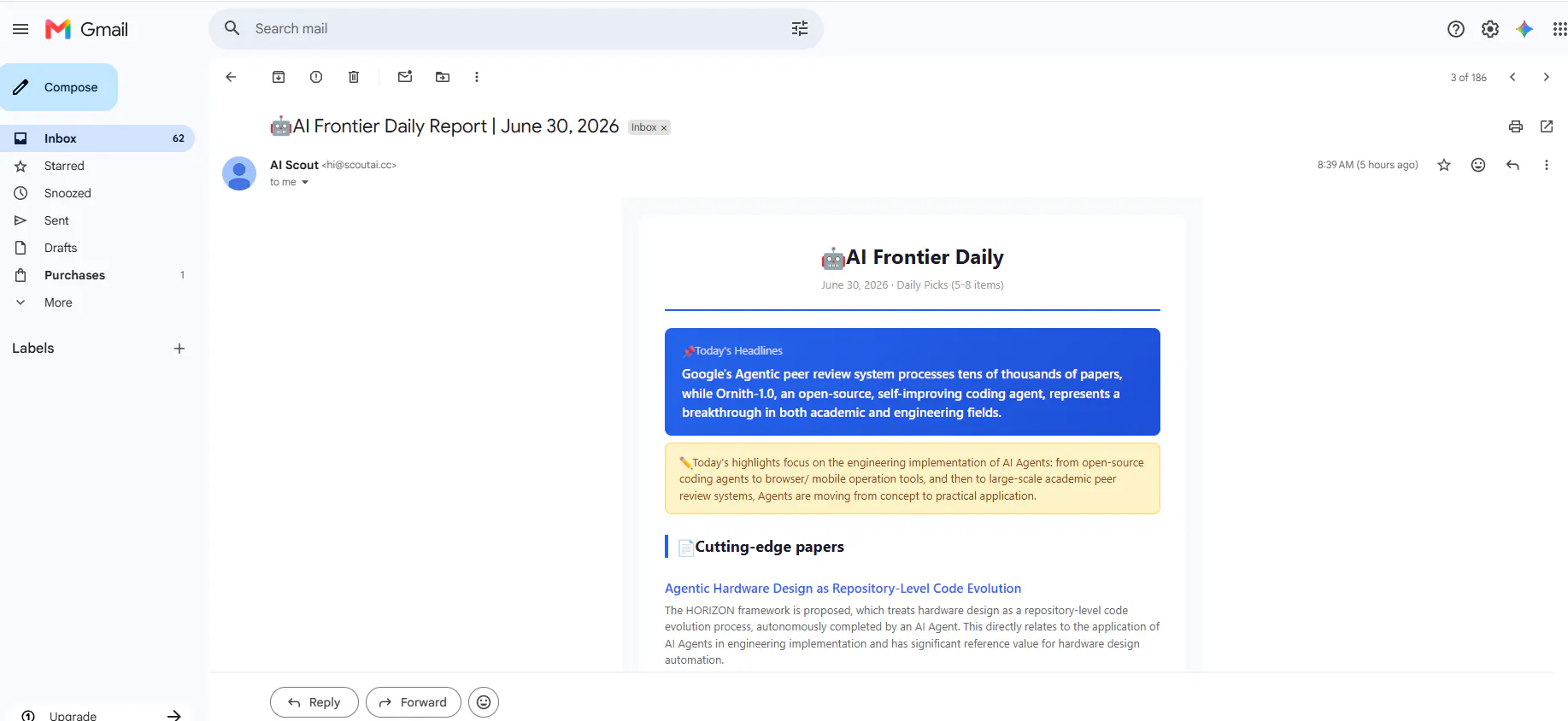Open message more options menu

[x=1547, y=165]
